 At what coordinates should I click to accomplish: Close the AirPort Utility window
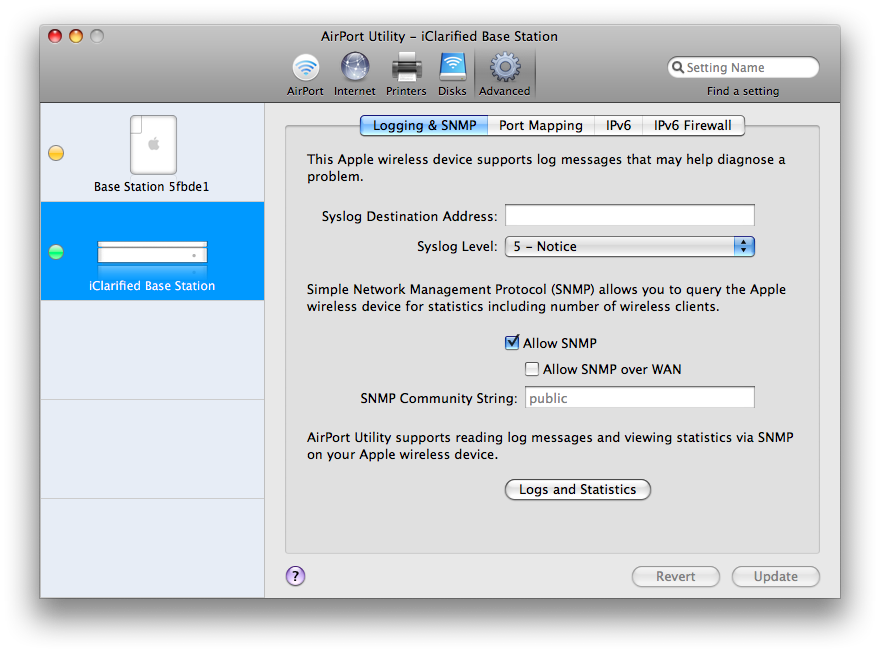pyautogui.click(x=55, y=36)
